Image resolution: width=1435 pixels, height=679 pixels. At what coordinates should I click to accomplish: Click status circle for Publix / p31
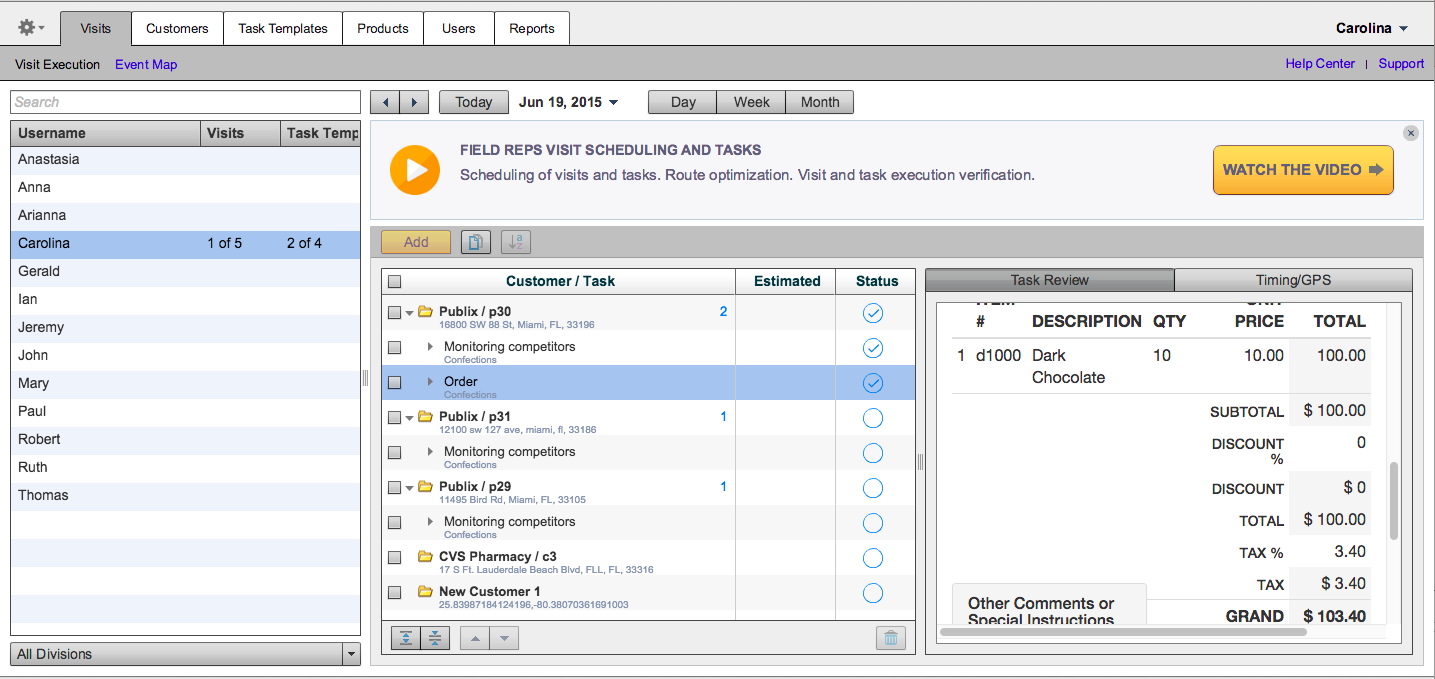(873, 418)
